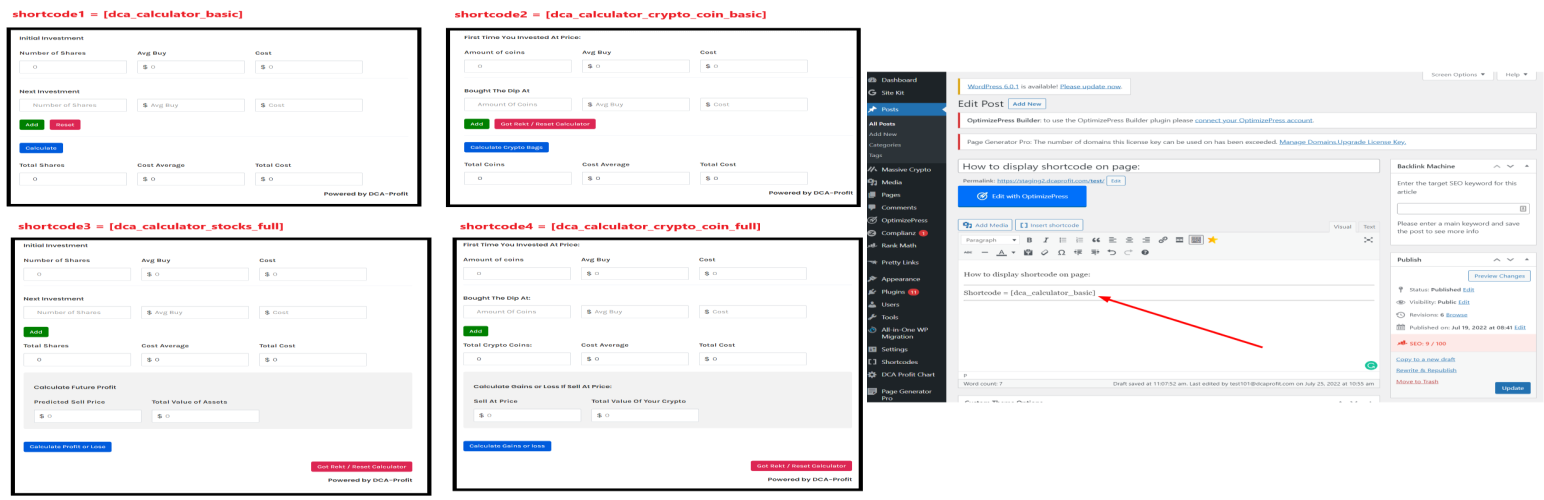Enable distraction-free writing mode icon
The height and width of the screenshot is (500, 1544).
1368,240
